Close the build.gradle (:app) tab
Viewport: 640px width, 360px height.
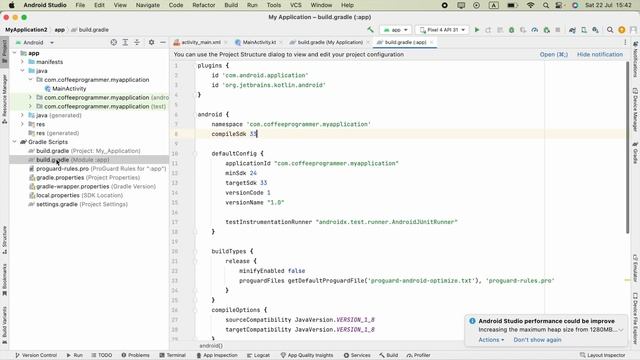click(431, 42)
